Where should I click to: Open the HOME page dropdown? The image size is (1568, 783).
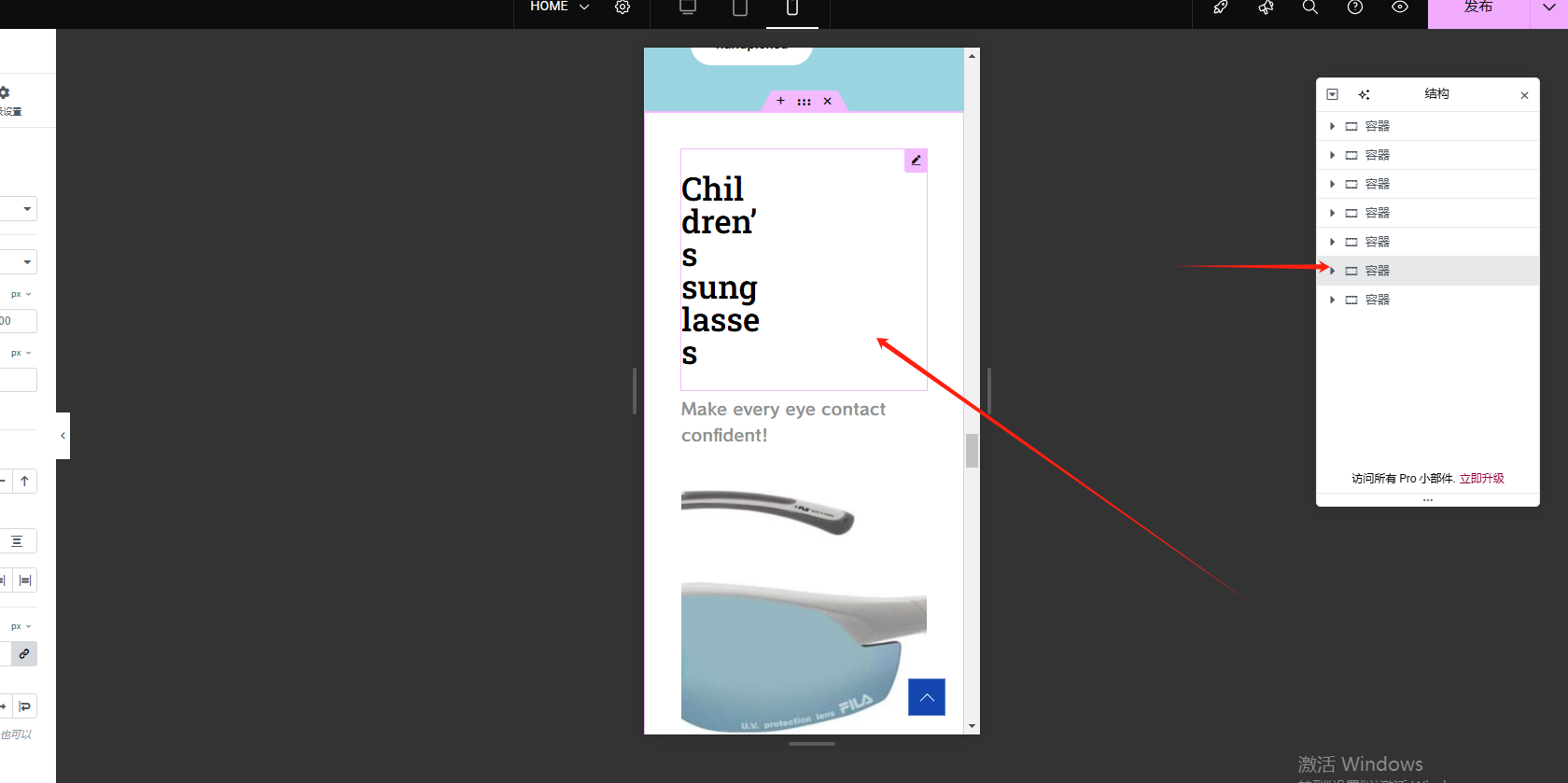[560, 7]
